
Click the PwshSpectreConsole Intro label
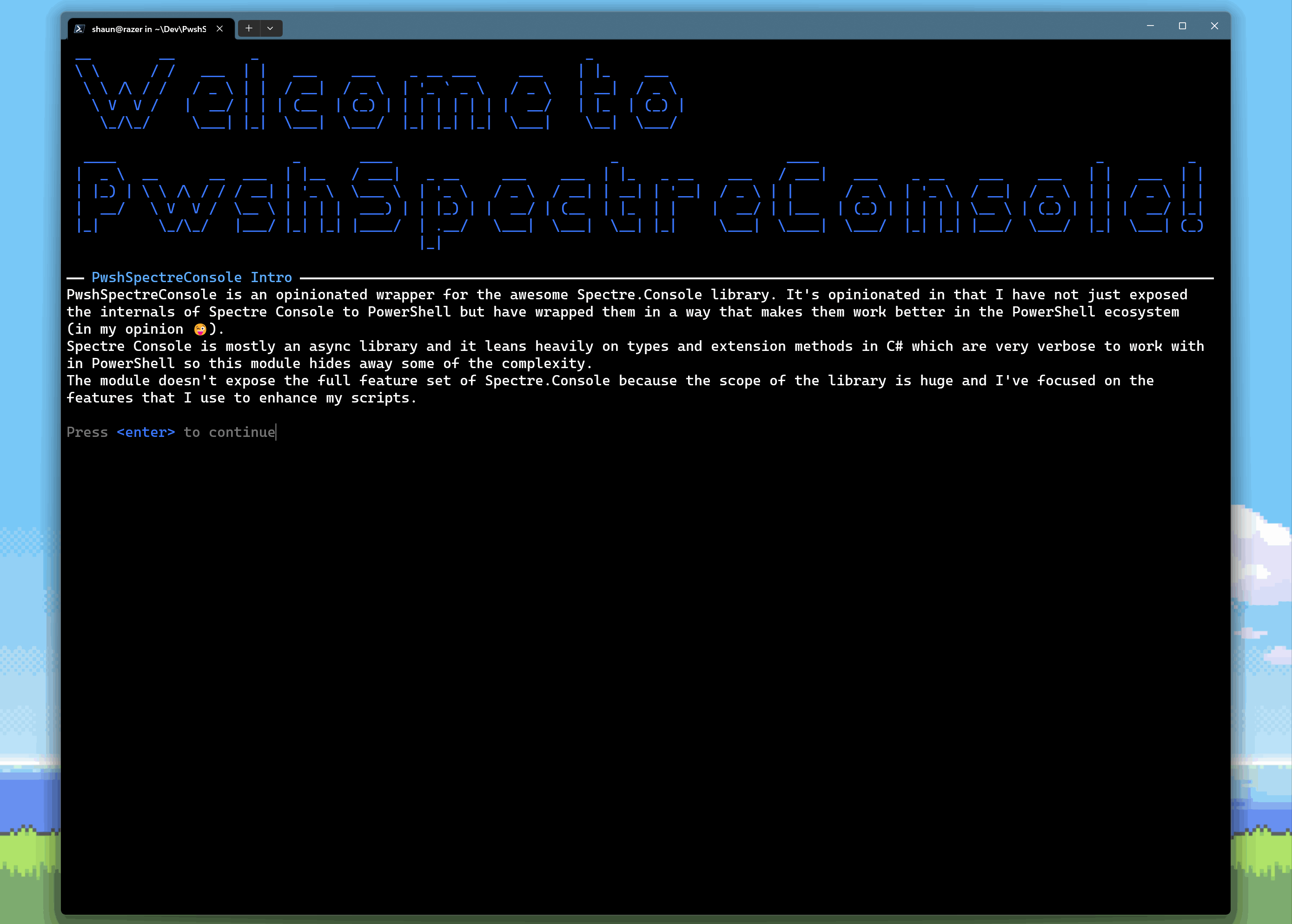click(192, 277)
